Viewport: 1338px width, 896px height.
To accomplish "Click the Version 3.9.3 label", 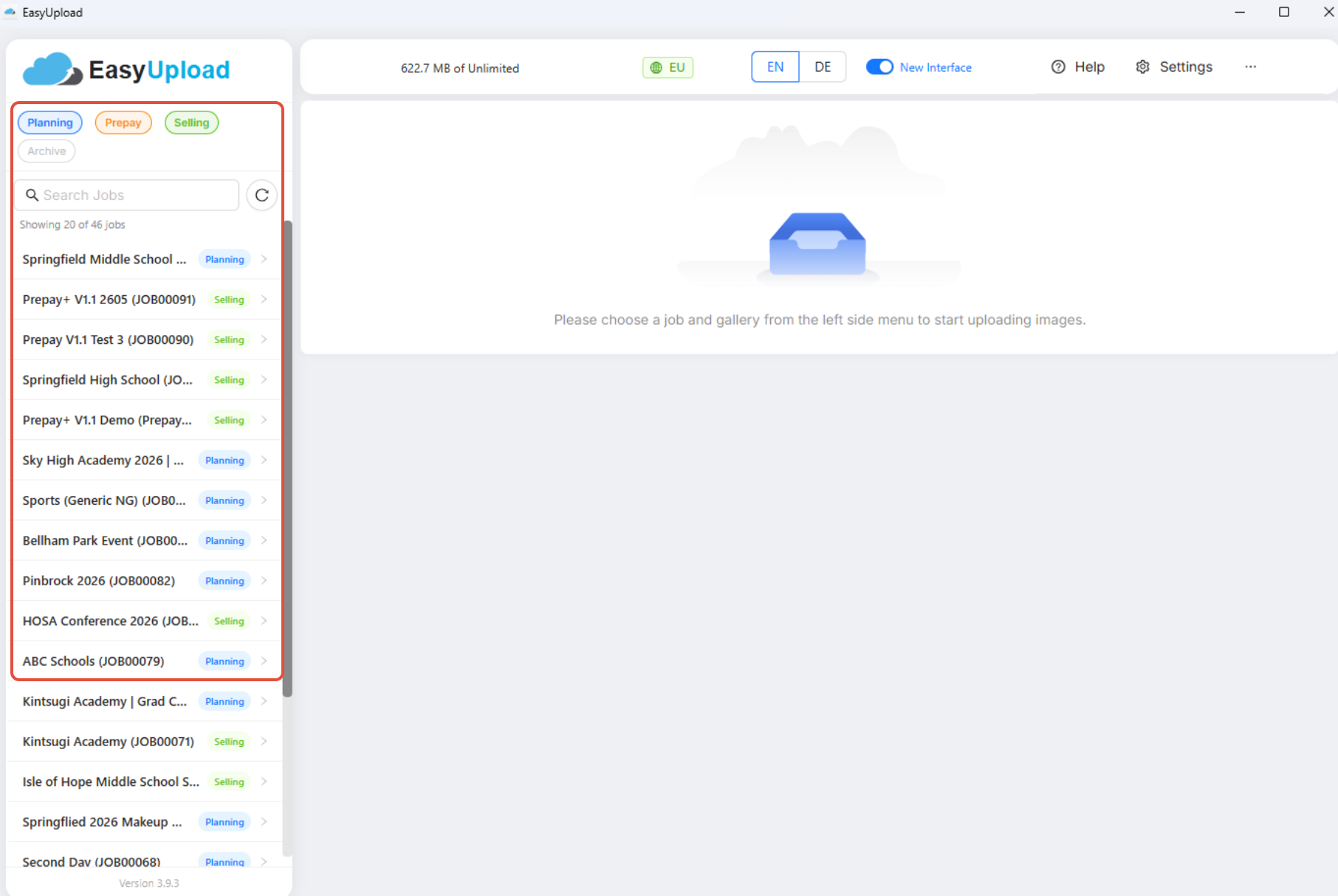I will pos(149,883).
